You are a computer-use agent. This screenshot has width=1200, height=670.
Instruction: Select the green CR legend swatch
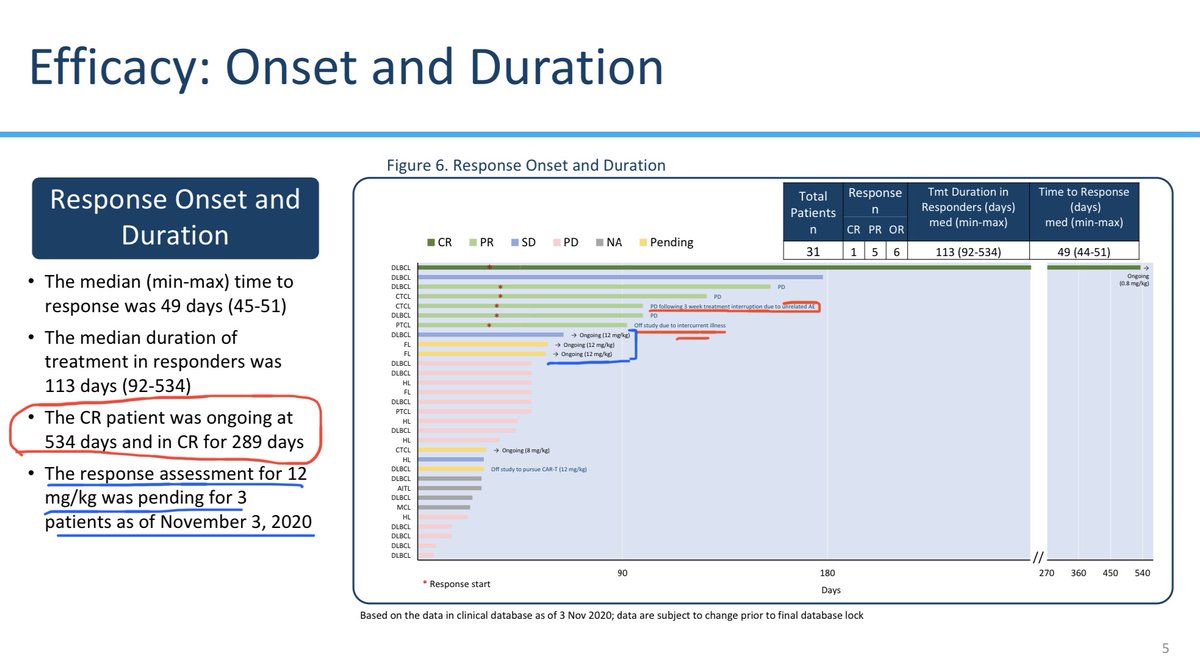[431, 242]
